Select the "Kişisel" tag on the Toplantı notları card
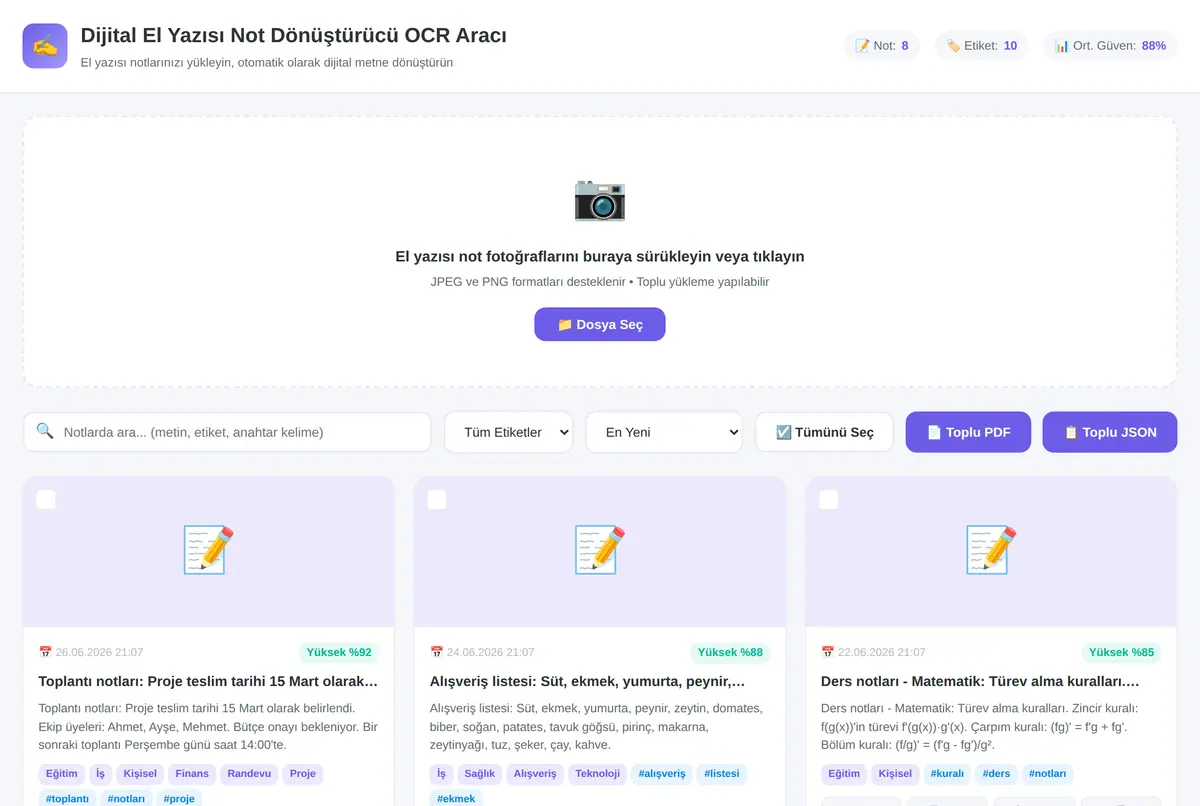Viewport: 1200px width, 806px height. 140,774
